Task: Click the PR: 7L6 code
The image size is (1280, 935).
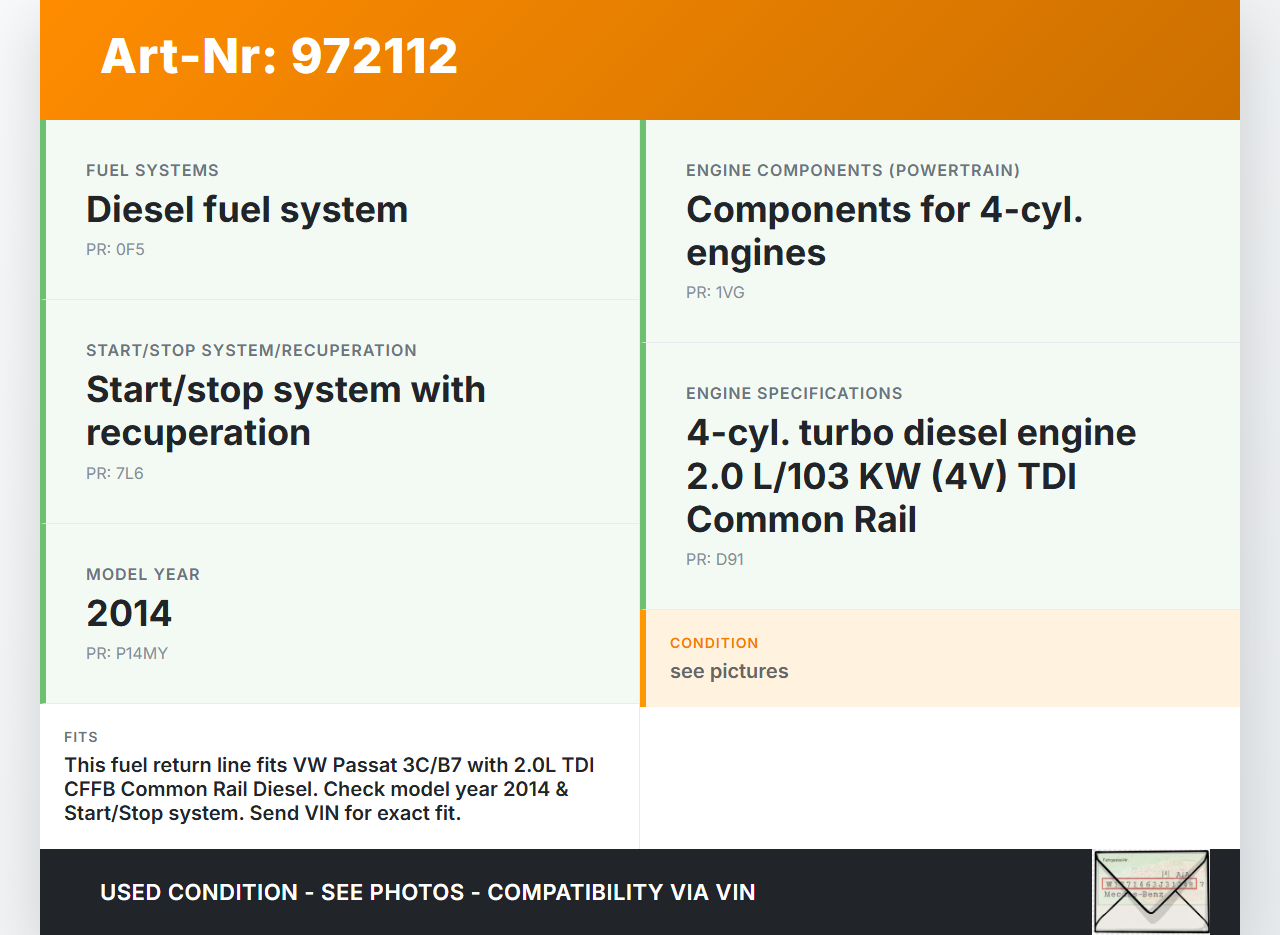Action: 115,474
